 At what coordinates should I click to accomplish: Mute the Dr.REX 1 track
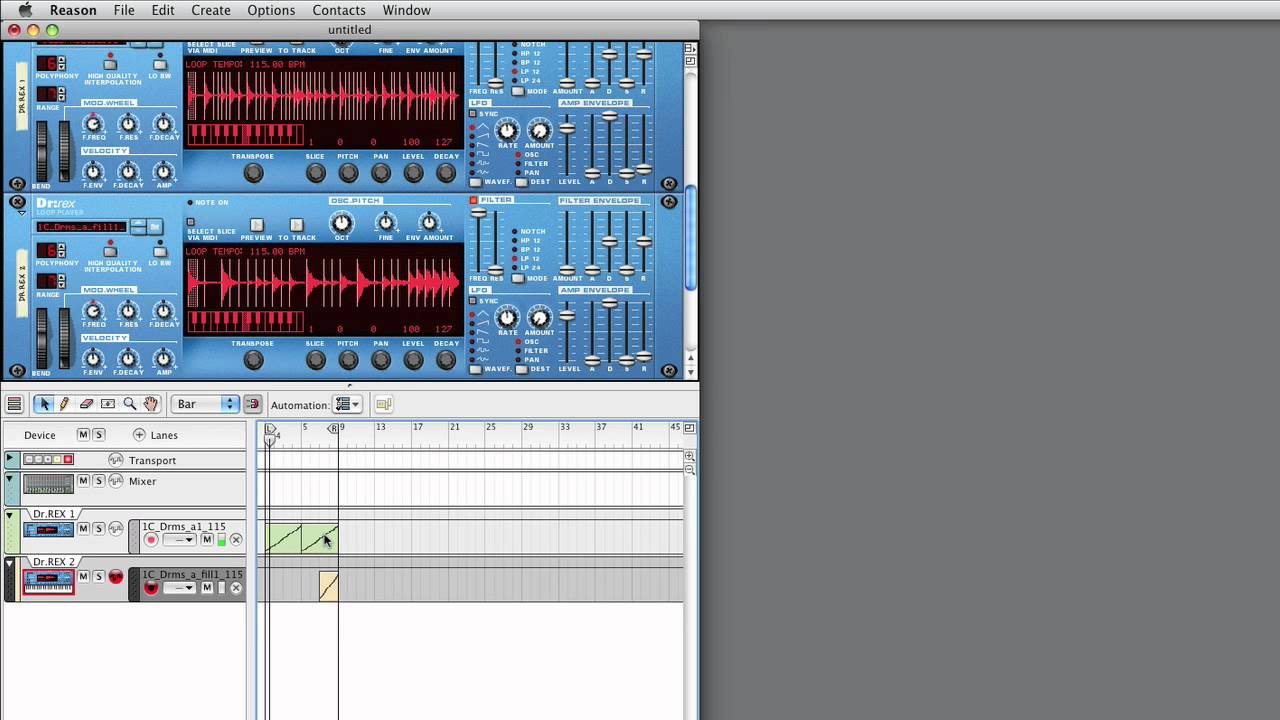coord(84,528)
